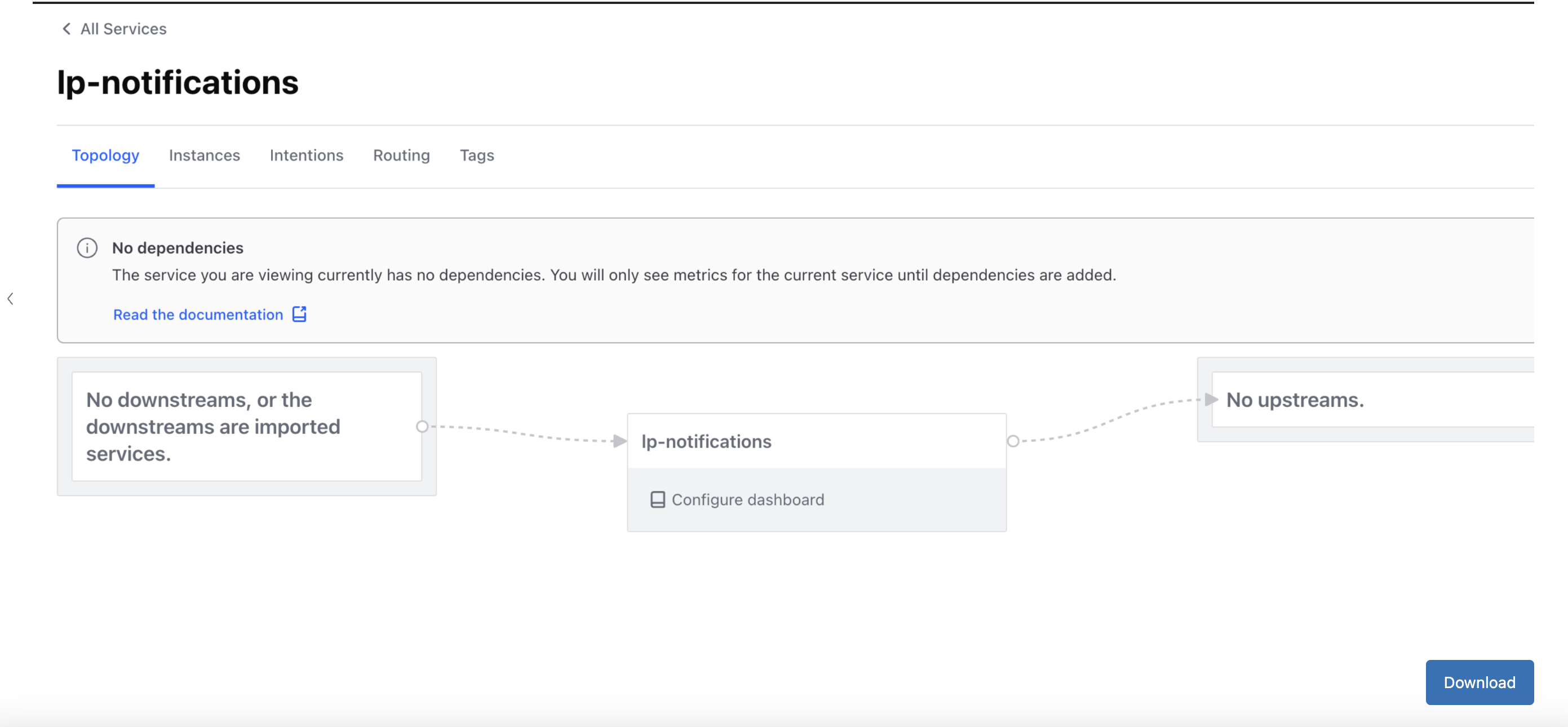This screenshot has height=727, width=1568.
Task: Go to the Intentions tab
Action: 306,156
